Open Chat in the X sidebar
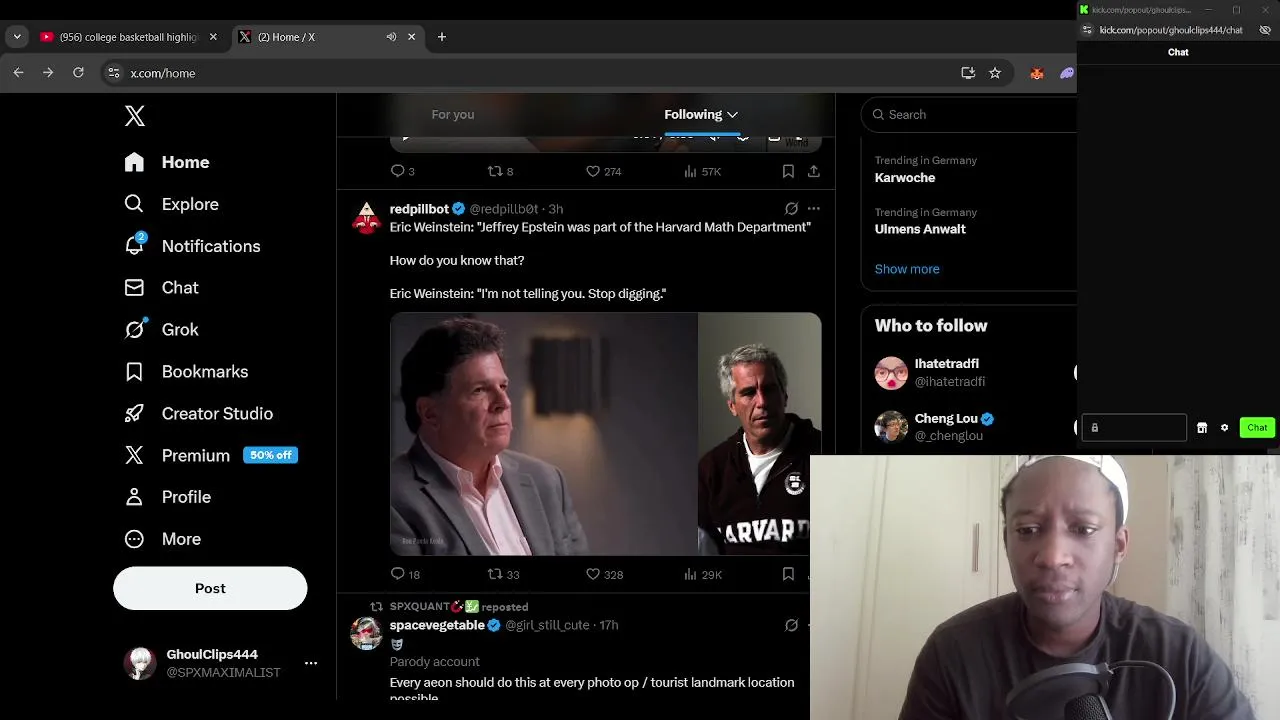1280x720 pixels. tap(161, 287)
